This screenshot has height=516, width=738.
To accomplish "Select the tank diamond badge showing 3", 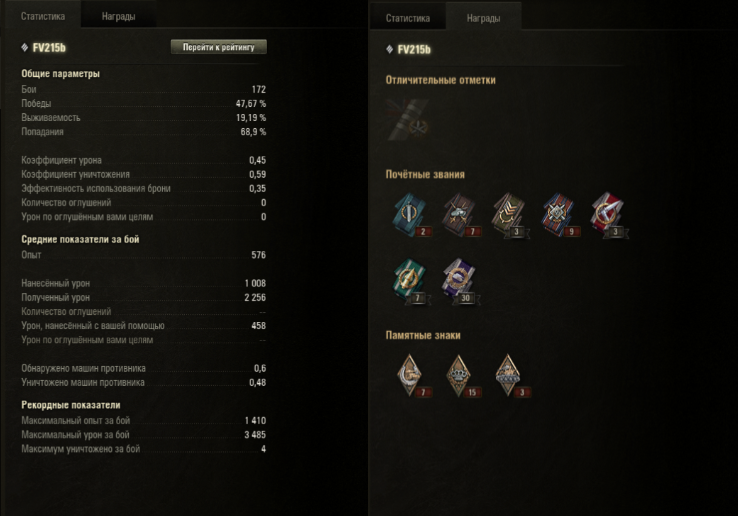I will 511,376.
